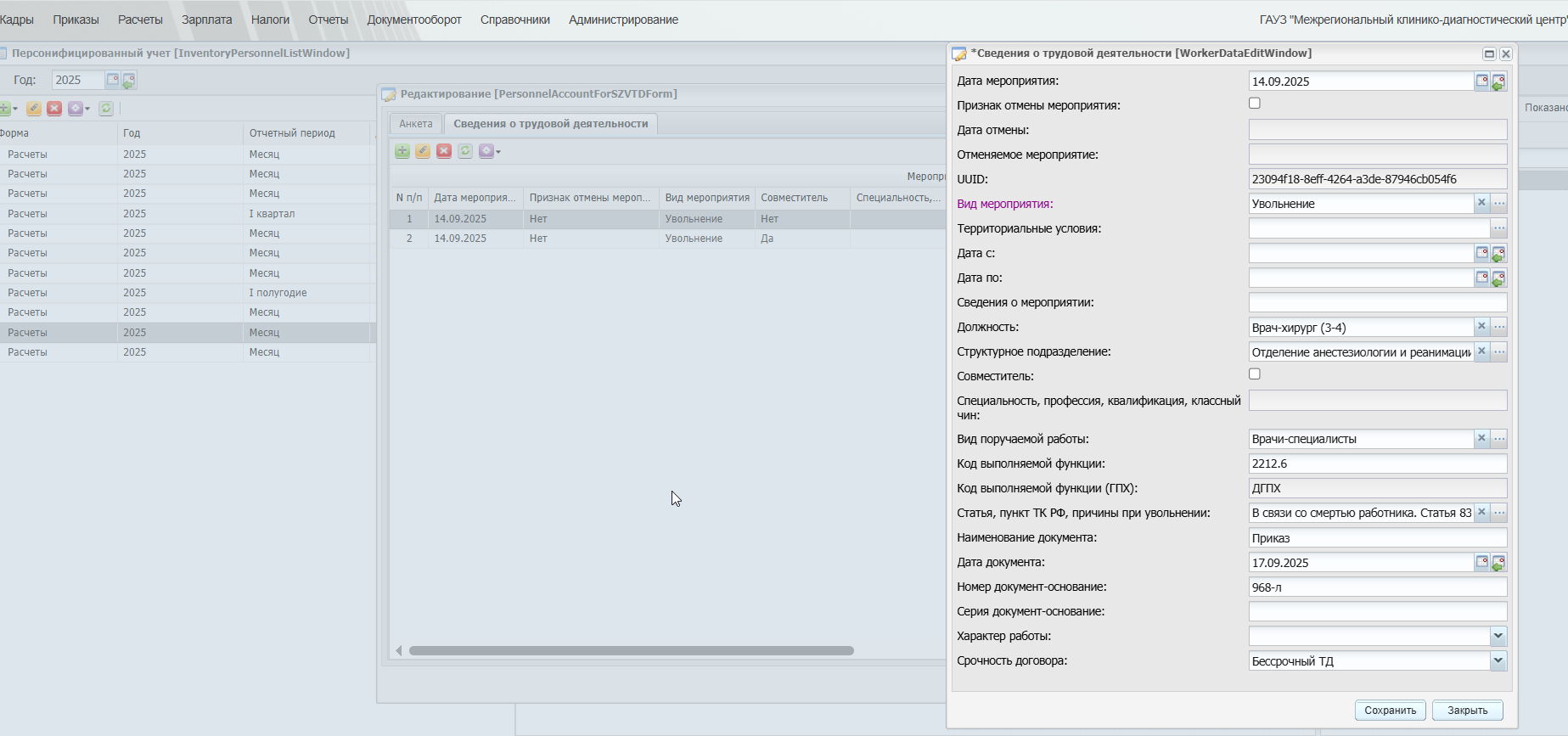Screen dimensions: 1568x736
Task: Open calendar picker for Дата по
Action: tap(1482, 278)
